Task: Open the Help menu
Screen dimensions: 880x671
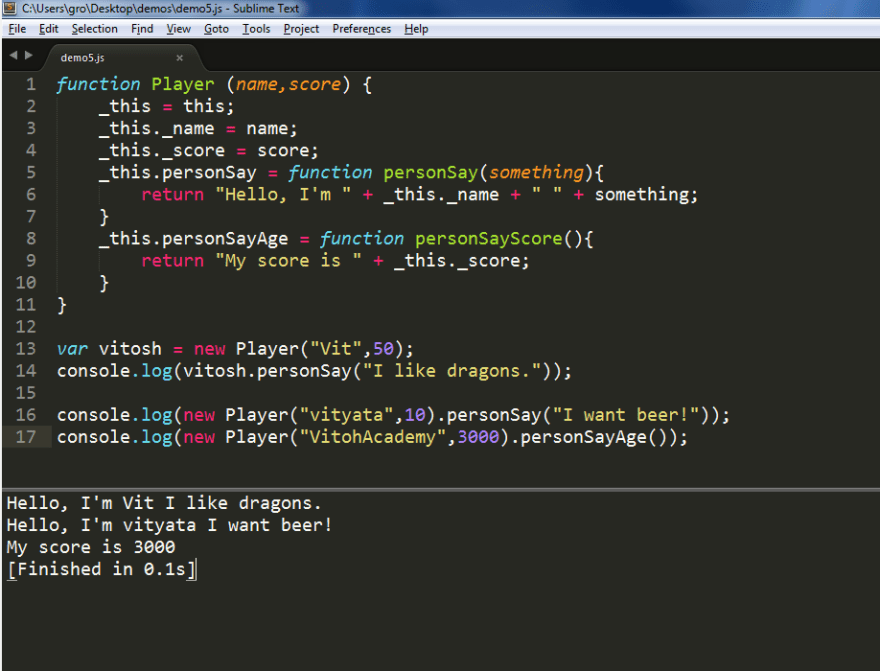Action: click(x=416, y=29)
